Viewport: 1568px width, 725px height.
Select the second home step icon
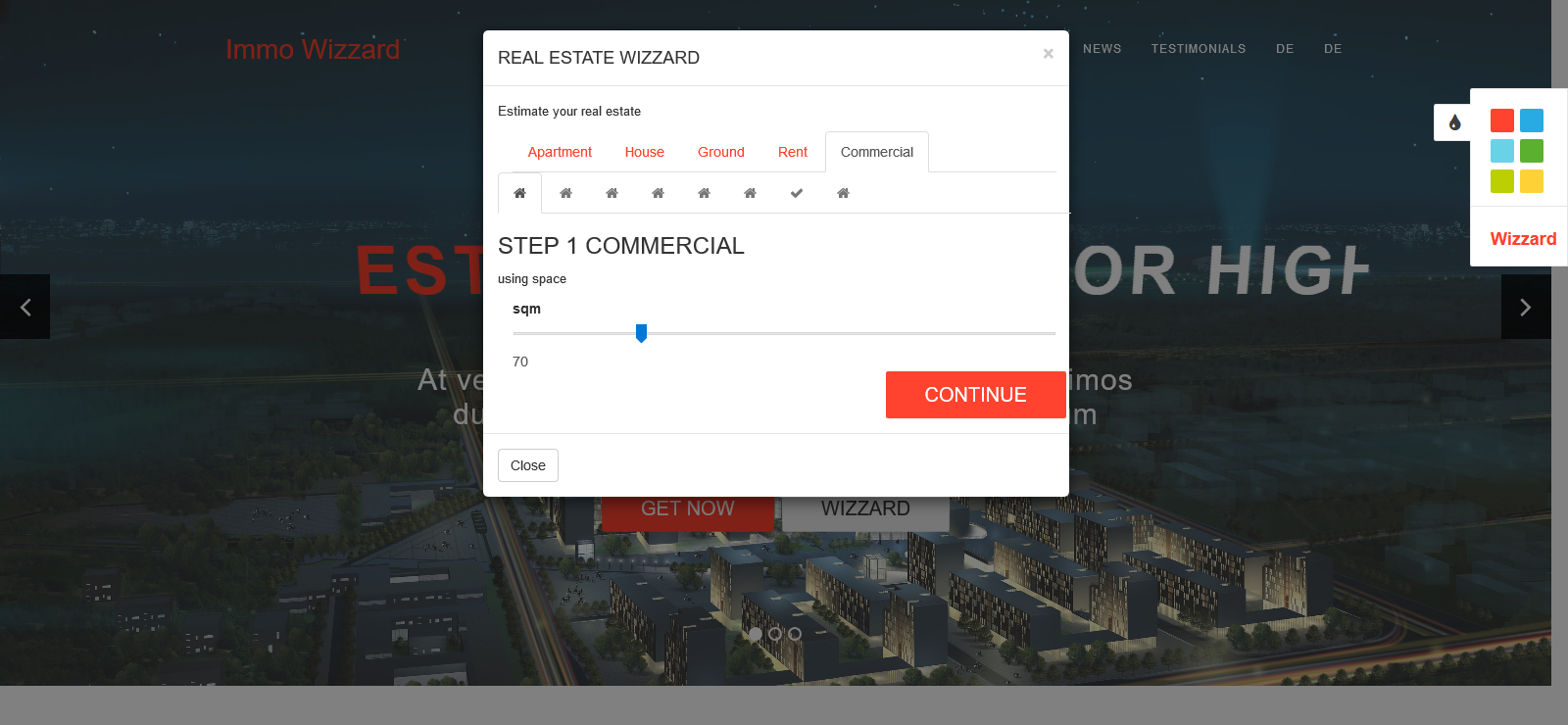pos(565,193)
